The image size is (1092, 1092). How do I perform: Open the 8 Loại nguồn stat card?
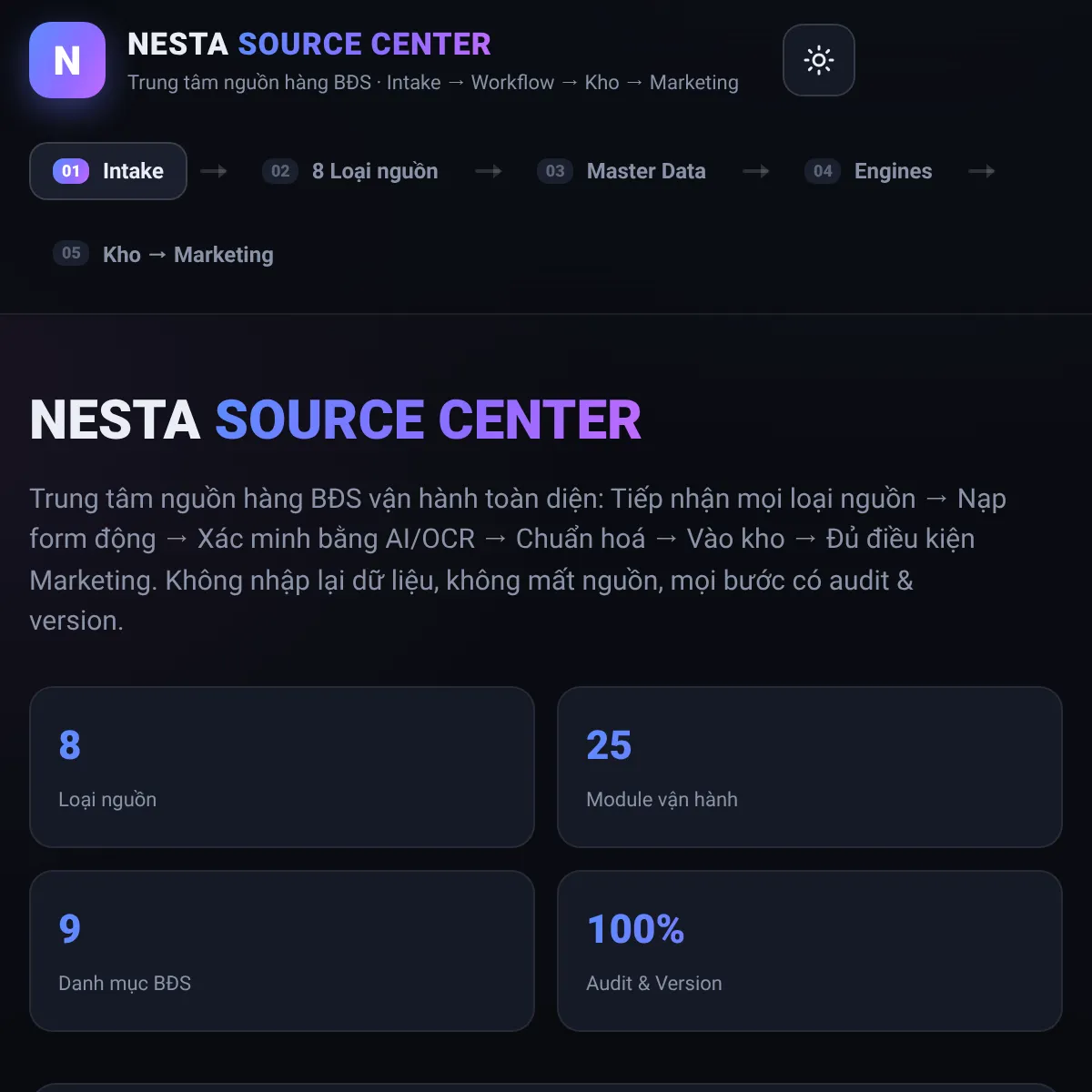click(x=282, y=767)
